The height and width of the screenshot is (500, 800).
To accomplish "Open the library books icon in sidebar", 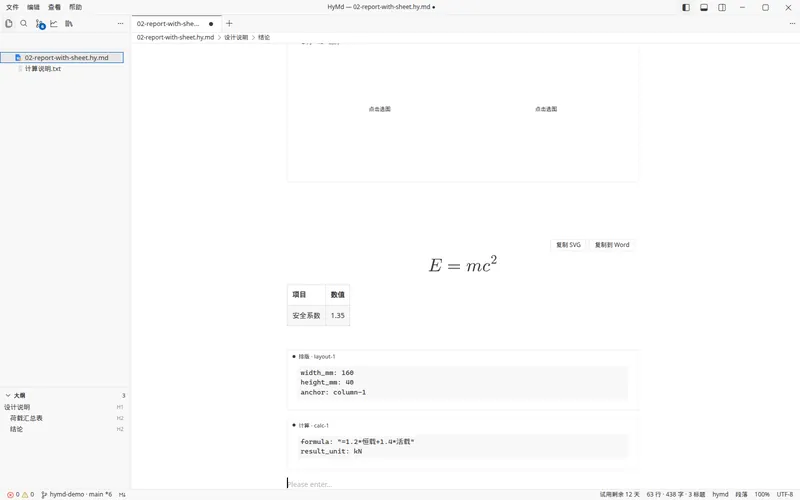I will click(x=69, y=23).
